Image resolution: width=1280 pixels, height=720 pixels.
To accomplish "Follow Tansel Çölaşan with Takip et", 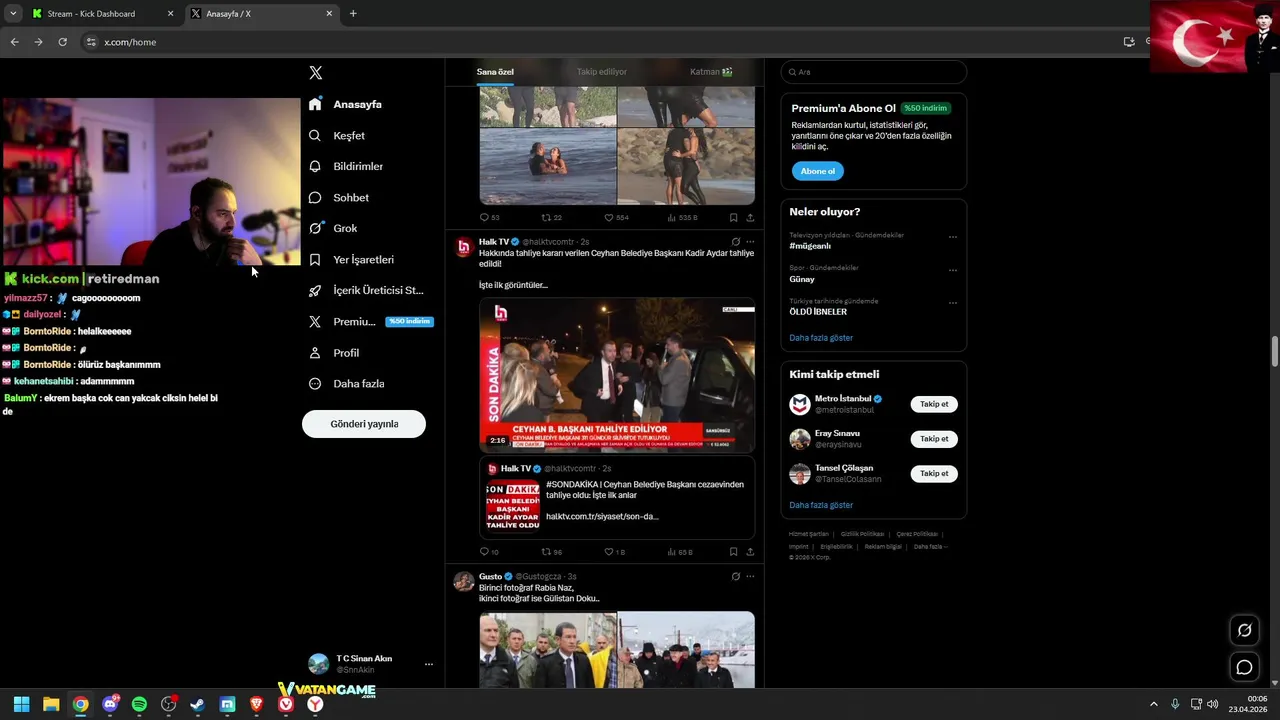I will coord(934,473).
